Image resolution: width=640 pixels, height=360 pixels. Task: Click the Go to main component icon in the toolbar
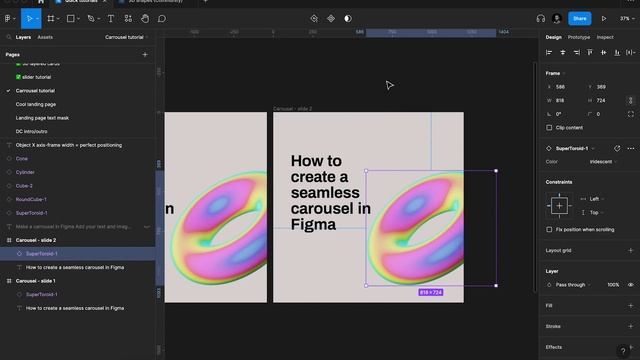314,18
